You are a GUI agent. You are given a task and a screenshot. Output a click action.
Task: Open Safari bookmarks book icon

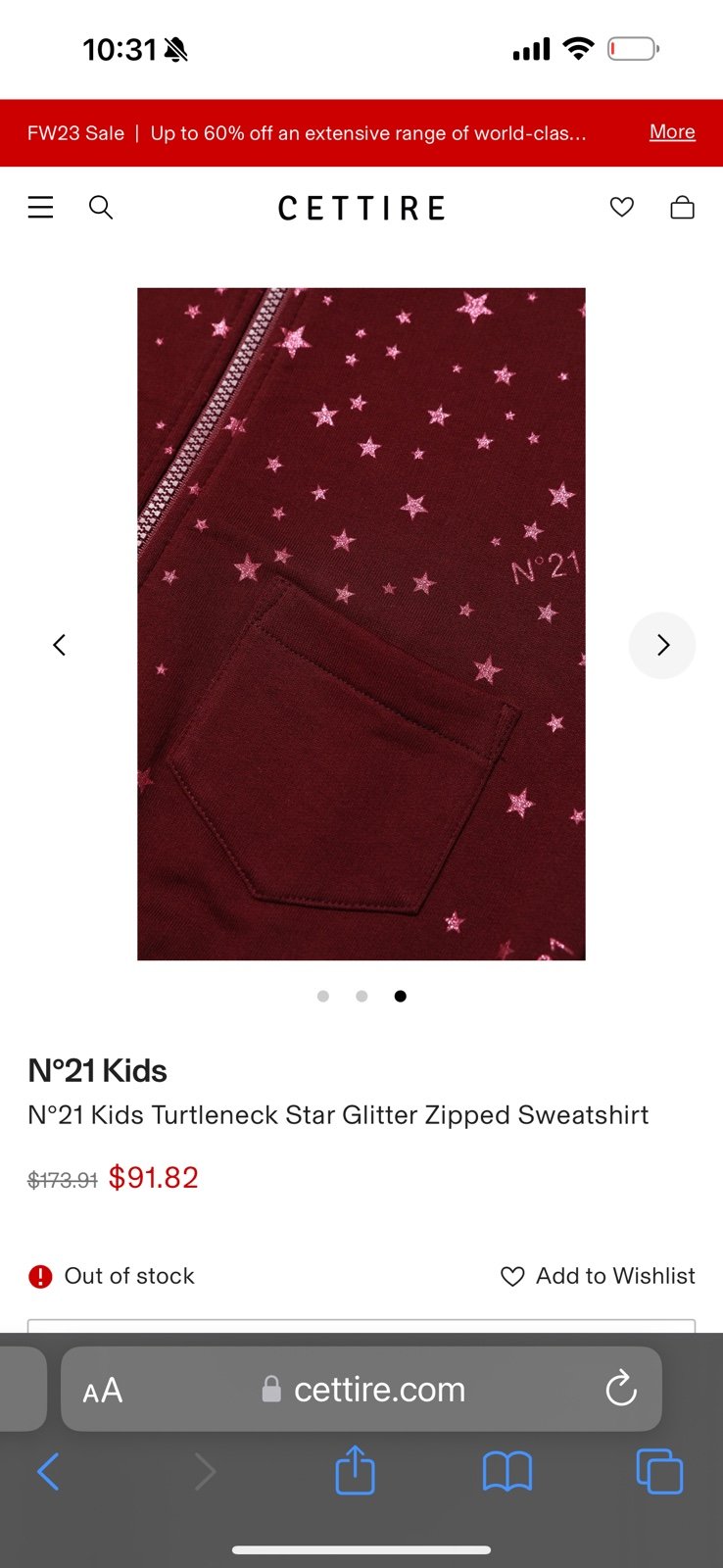pos(507,1471)
